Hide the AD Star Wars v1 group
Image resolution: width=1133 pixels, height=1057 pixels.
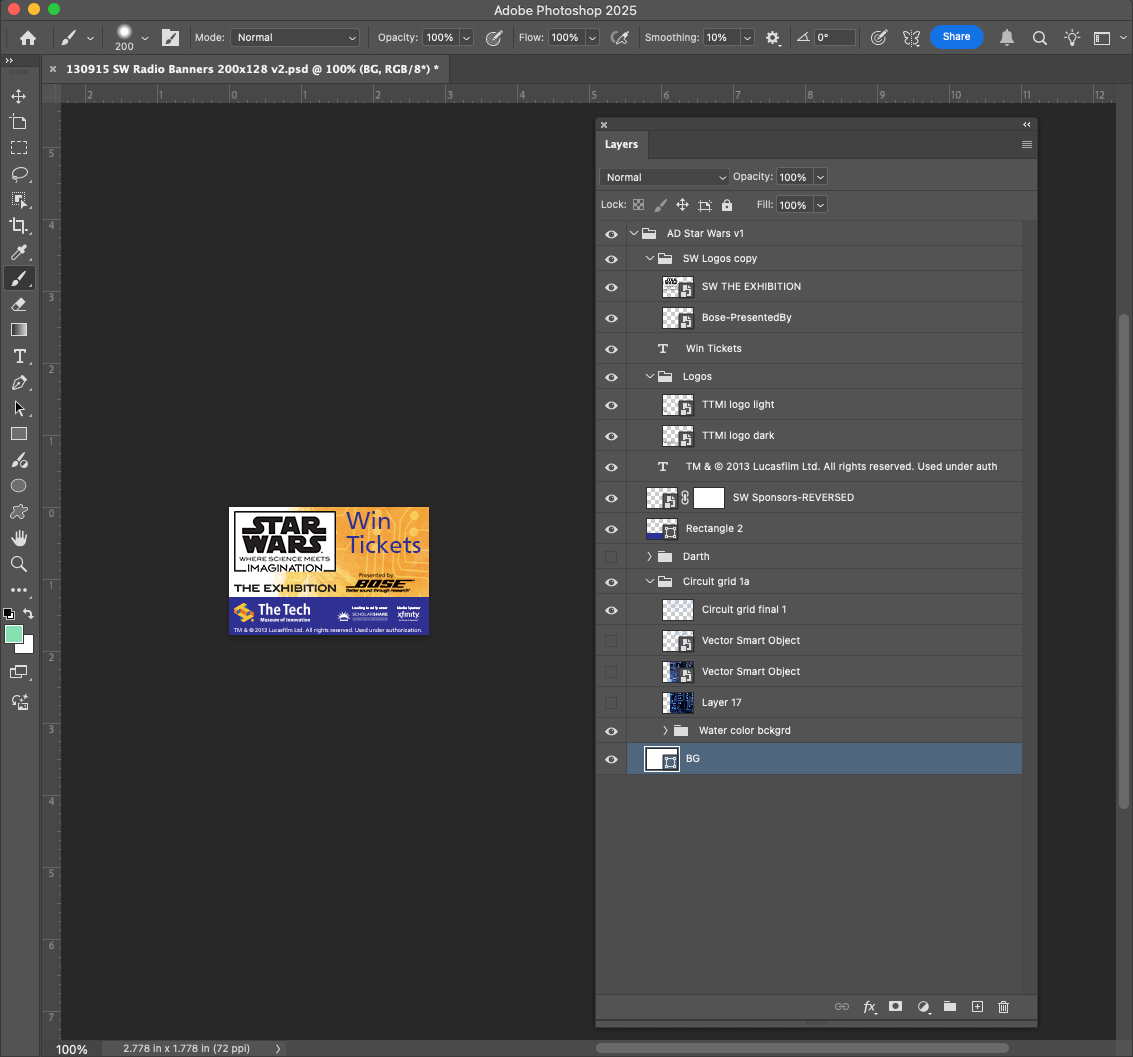pyautogui.click(x=611, y=234)
